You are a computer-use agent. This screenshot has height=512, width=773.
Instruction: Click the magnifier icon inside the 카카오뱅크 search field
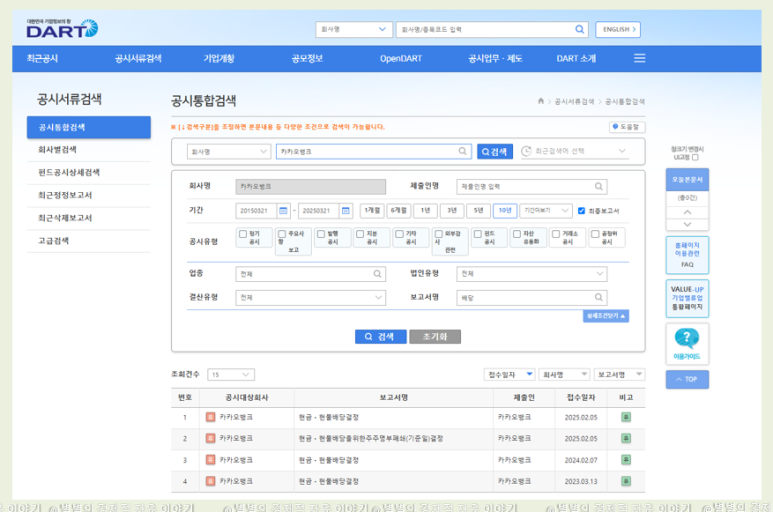click(462, 151)
